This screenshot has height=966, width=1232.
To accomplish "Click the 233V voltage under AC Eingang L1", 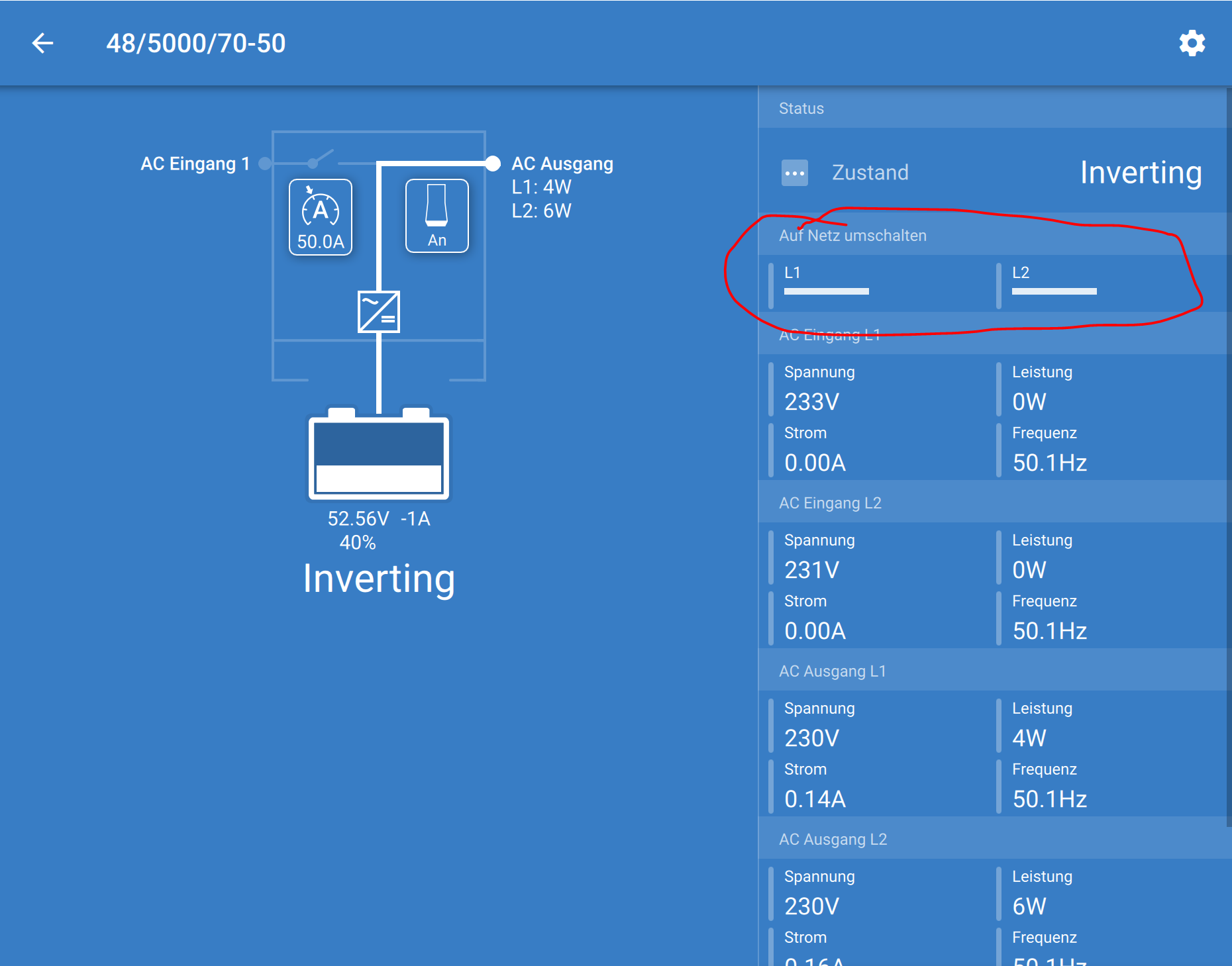I will pos(812,402).
